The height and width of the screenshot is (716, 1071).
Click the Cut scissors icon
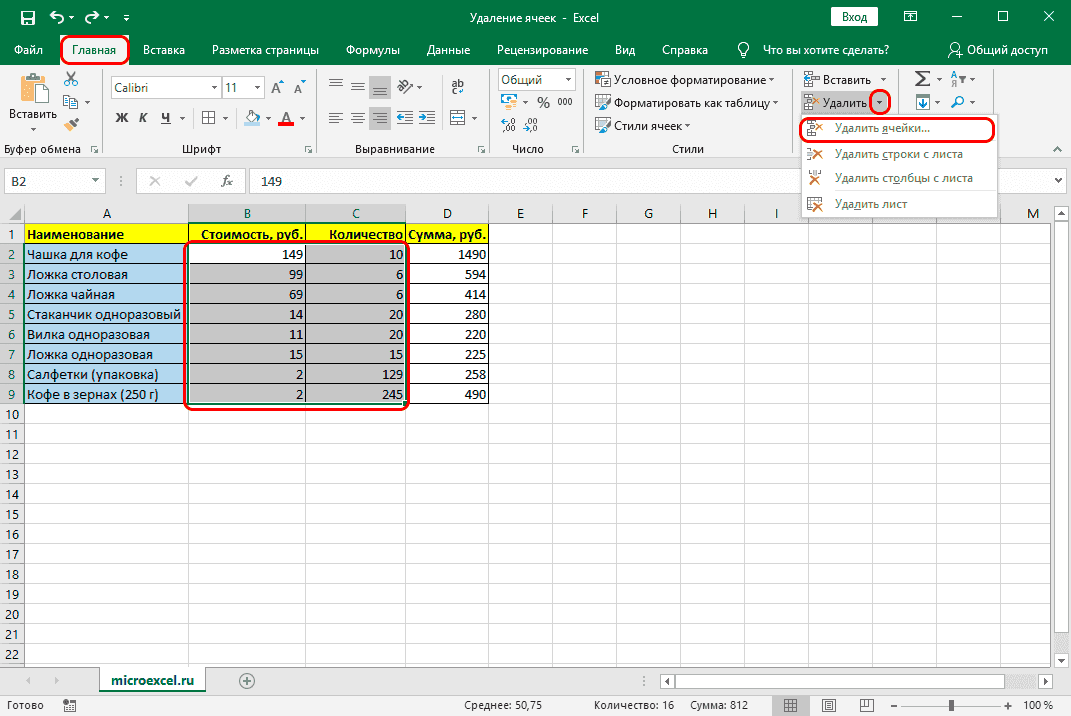[71, 79]
